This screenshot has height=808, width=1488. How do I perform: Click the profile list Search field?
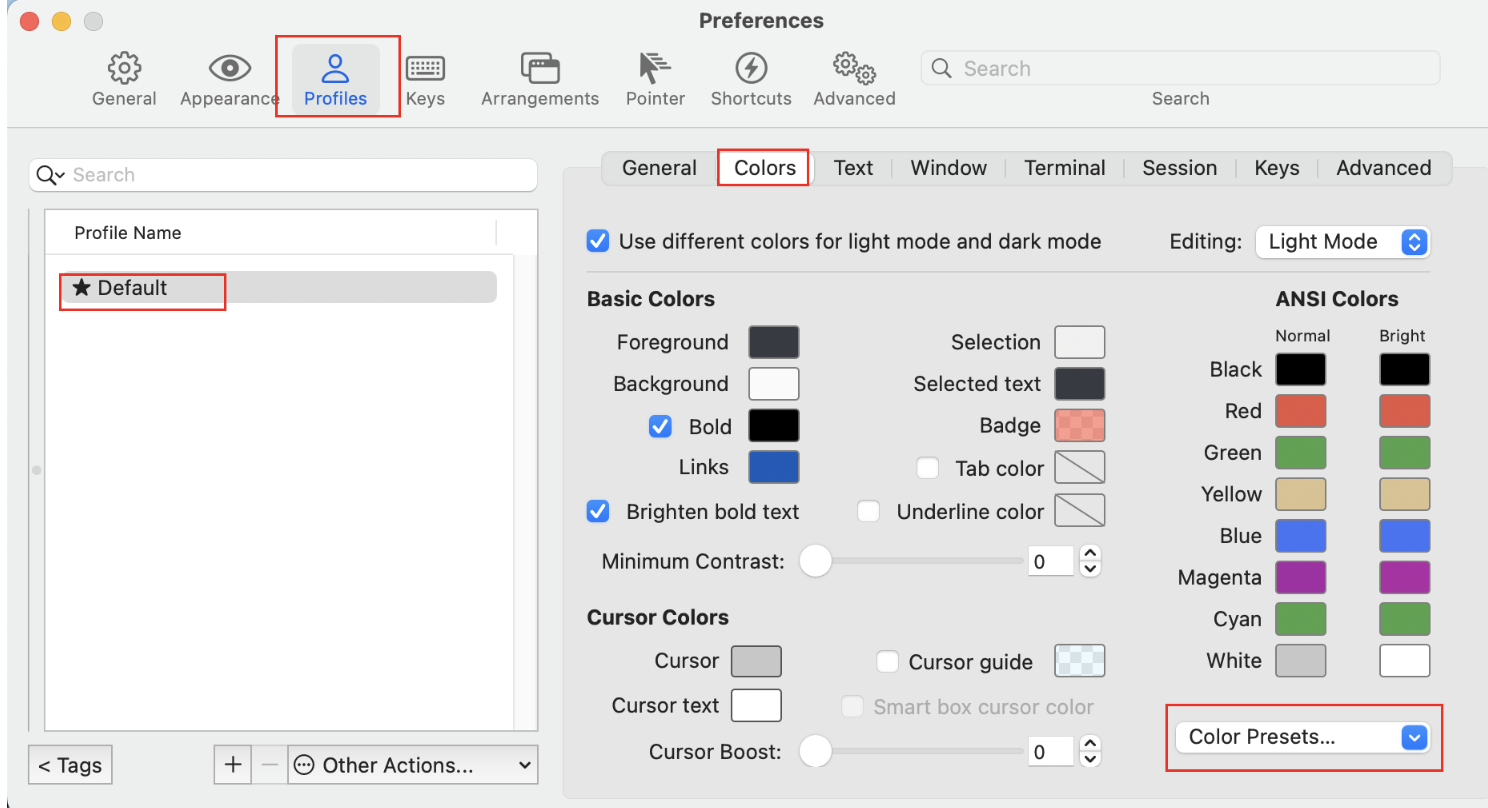click(x=283, y=175)
